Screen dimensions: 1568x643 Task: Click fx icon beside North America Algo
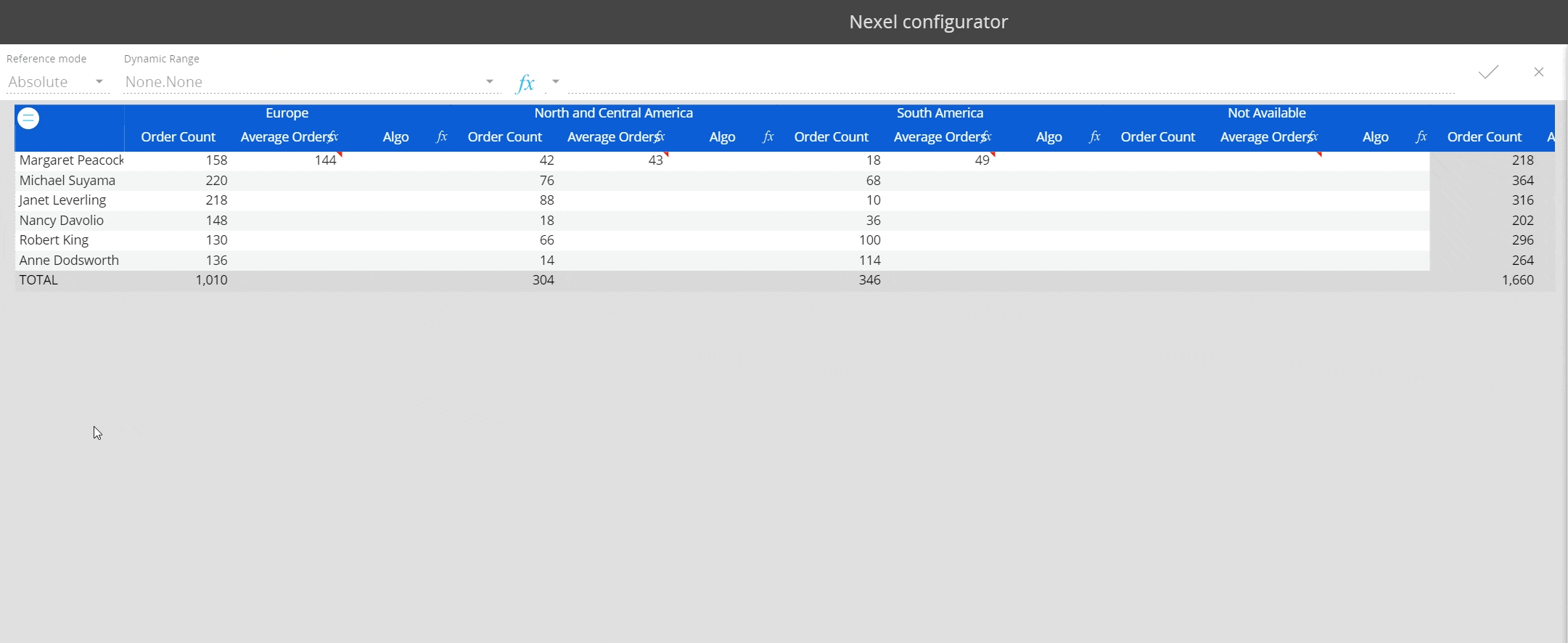coord(768,136)
